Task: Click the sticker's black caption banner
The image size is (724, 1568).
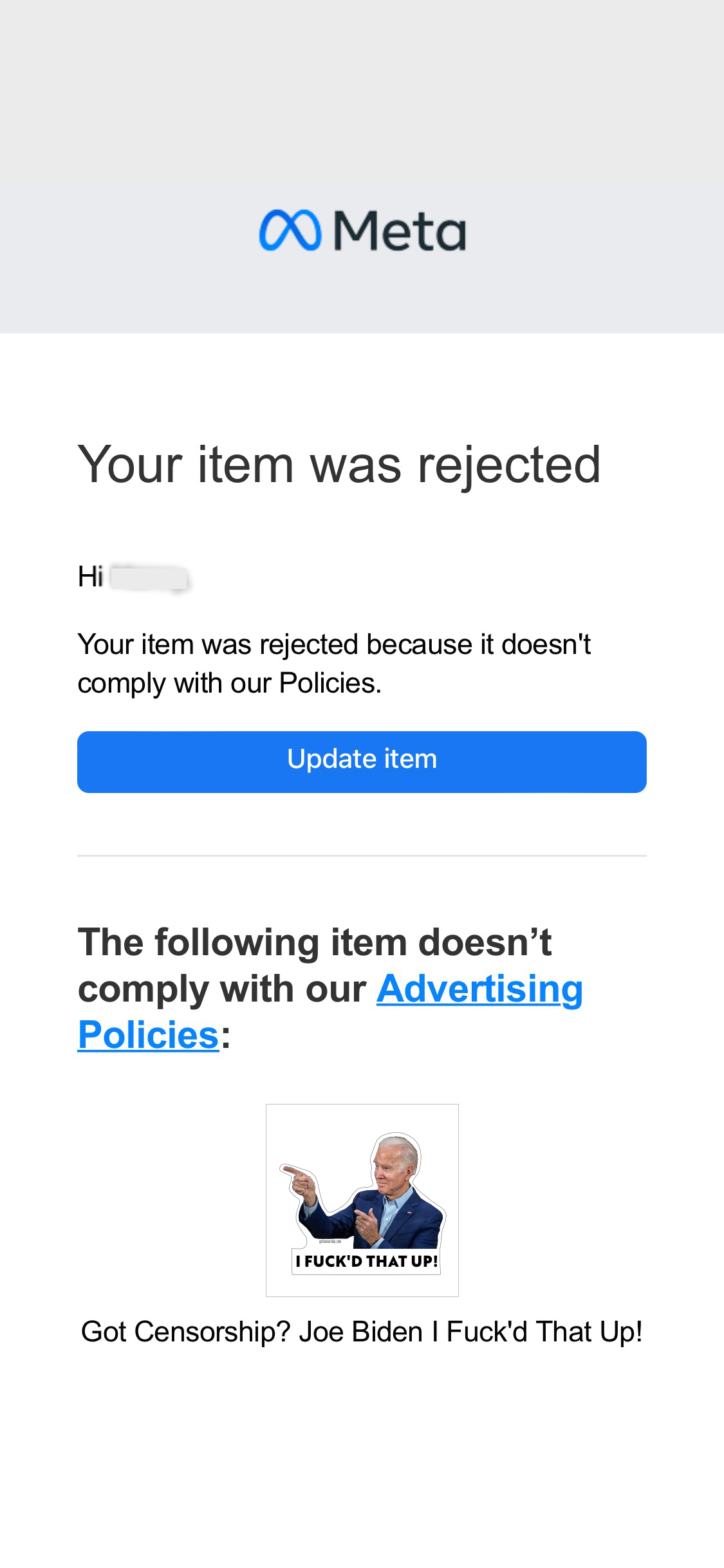Action: pyautogui.click(x=366, y=1261)
